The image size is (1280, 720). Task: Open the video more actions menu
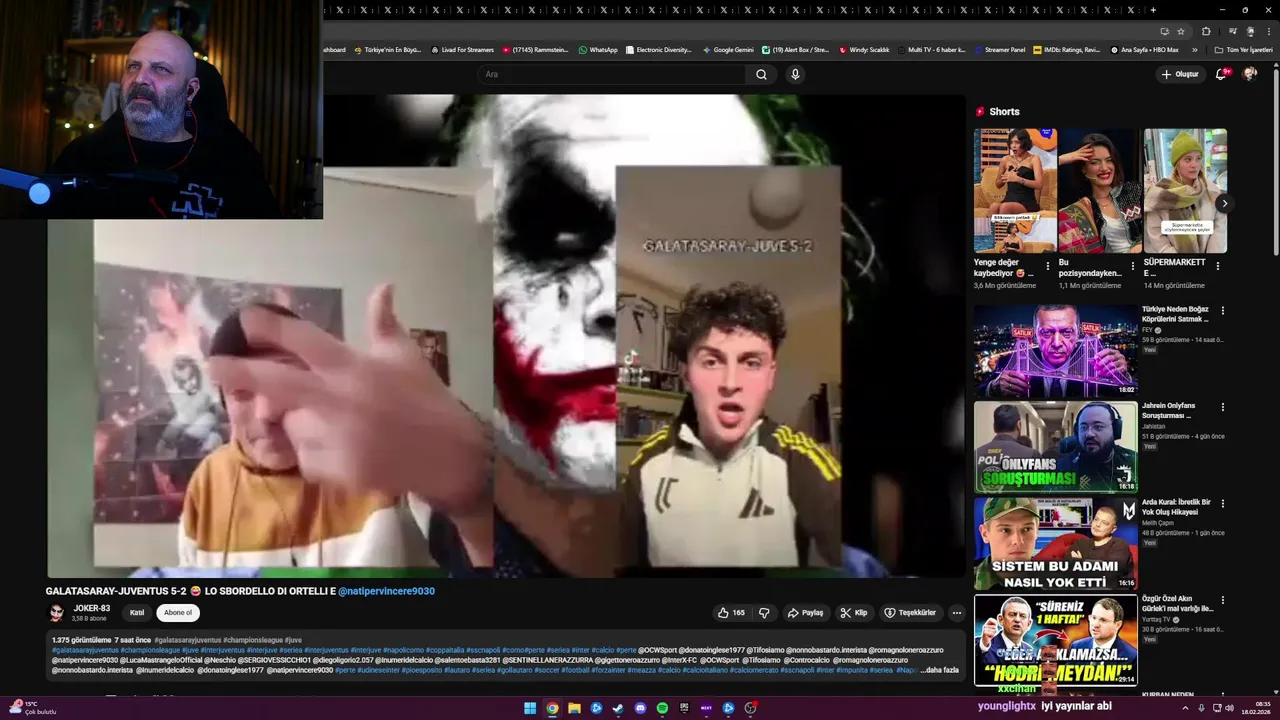coord(957,613)
